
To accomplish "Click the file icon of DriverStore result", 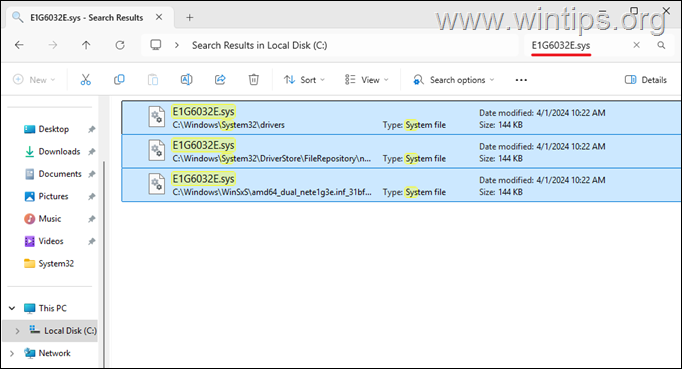I will (157, 150).
